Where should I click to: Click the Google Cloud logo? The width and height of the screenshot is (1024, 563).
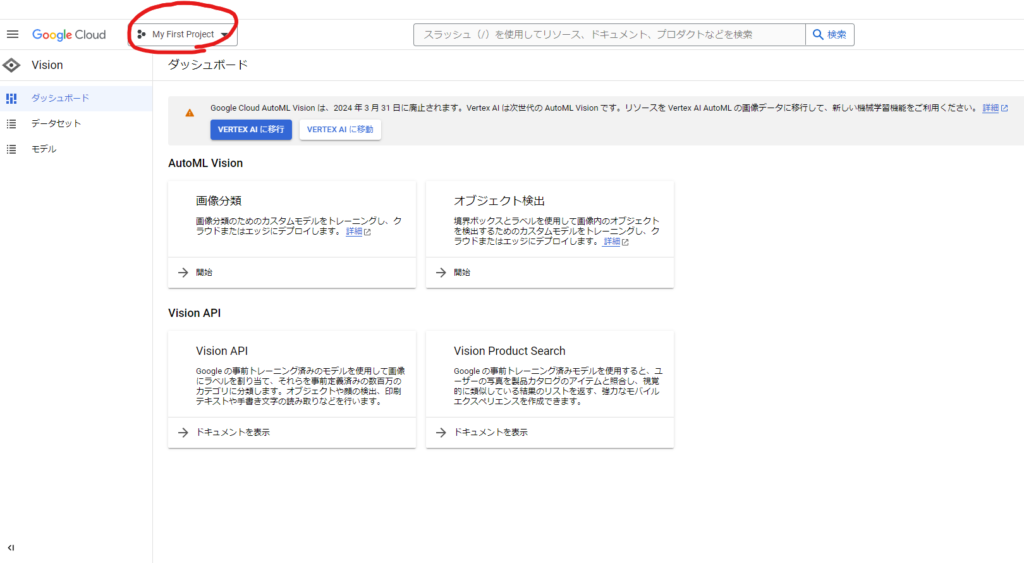point(69,35)
